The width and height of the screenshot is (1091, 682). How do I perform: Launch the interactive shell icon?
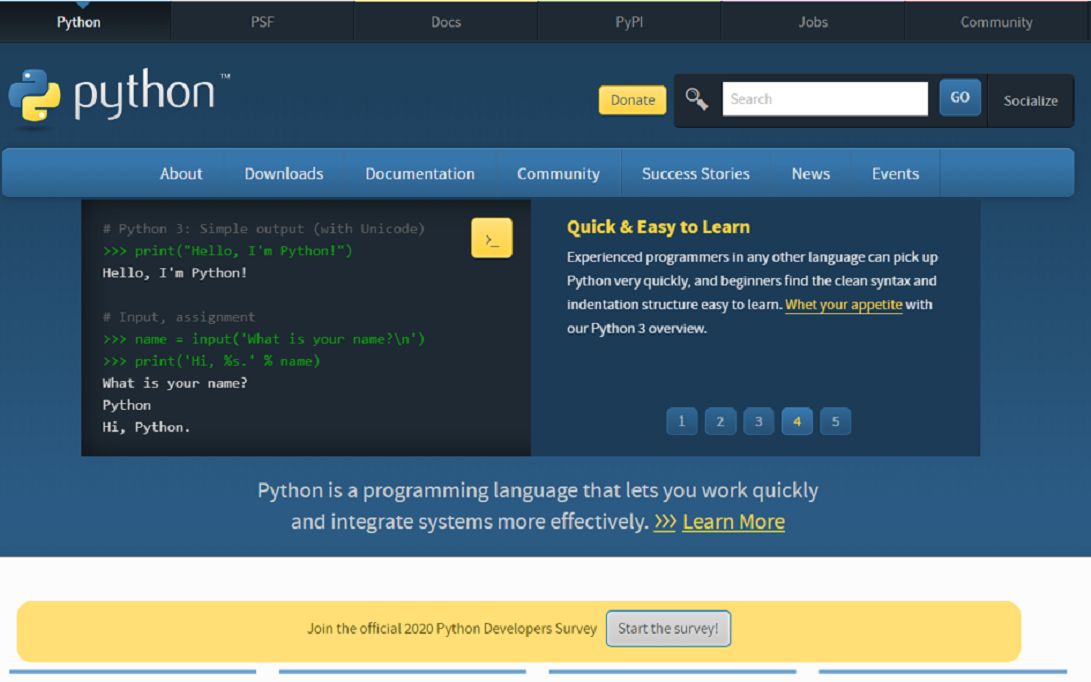492,238
